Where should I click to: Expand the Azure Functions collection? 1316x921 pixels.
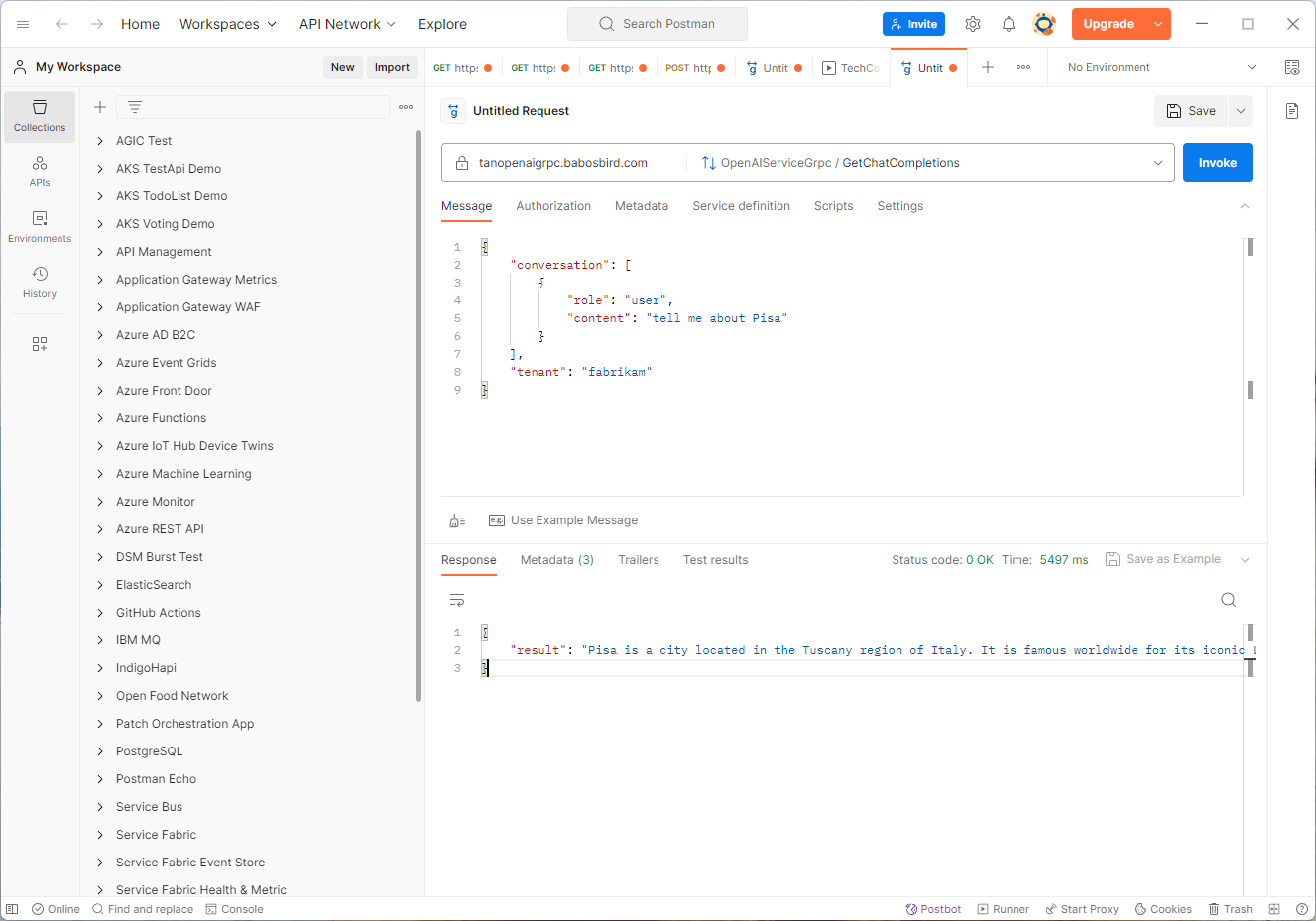tap(100, 418)
